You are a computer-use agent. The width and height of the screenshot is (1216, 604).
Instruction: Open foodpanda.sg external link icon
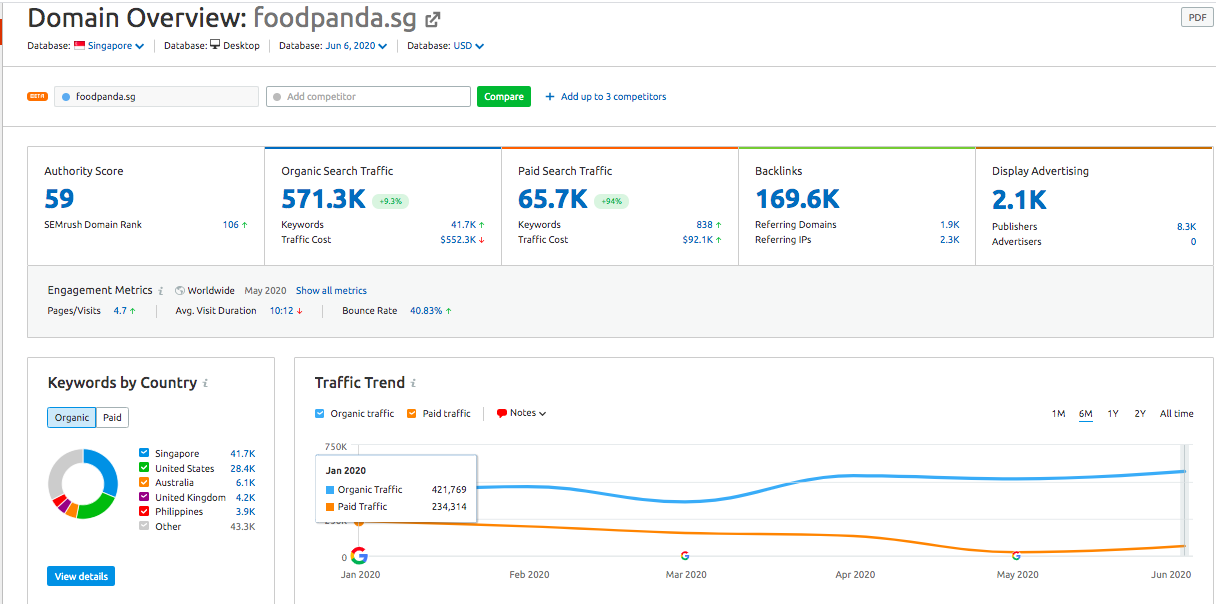pos(433,19)
